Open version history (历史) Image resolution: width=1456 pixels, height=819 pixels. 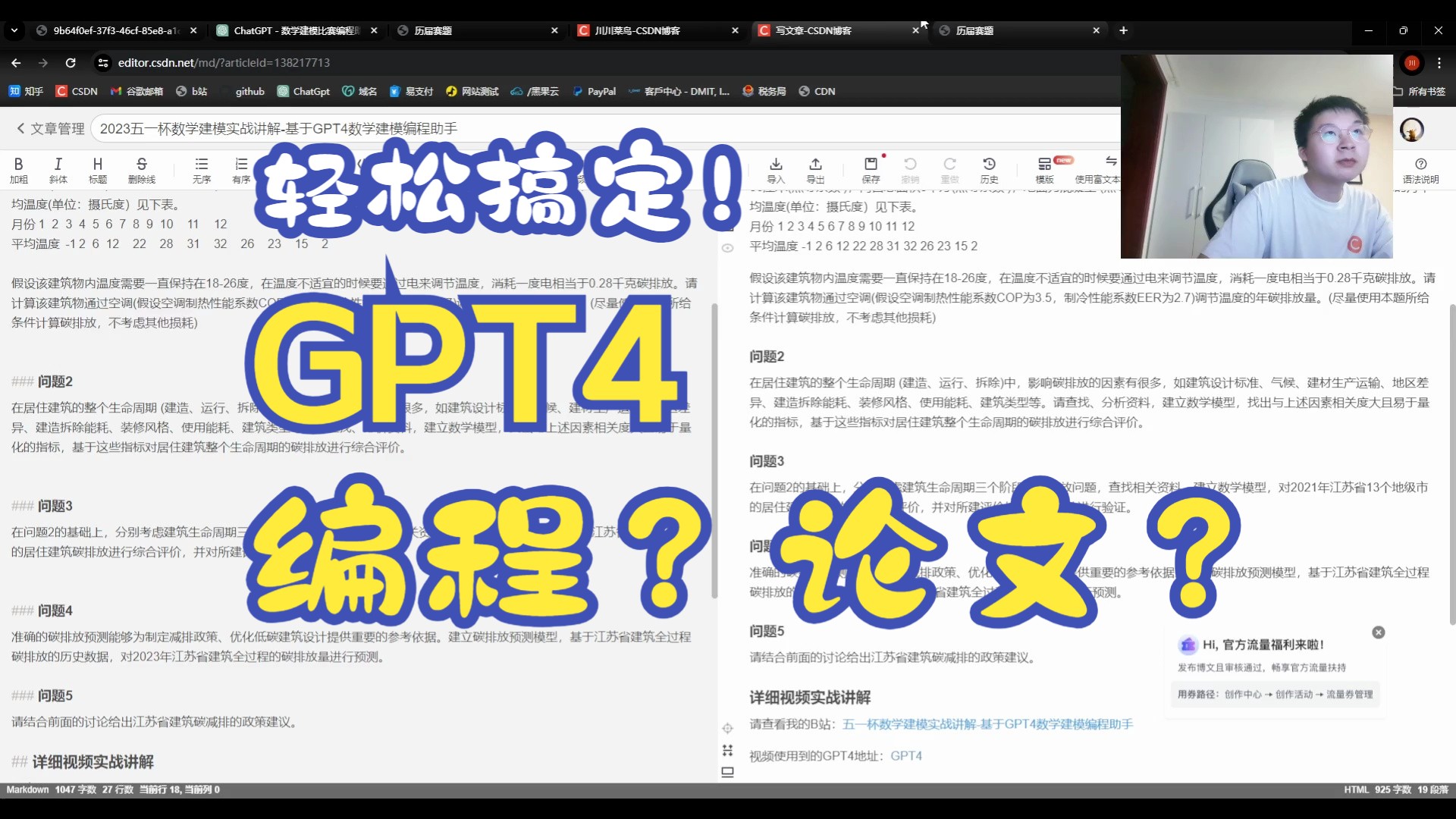coord(989,170)
